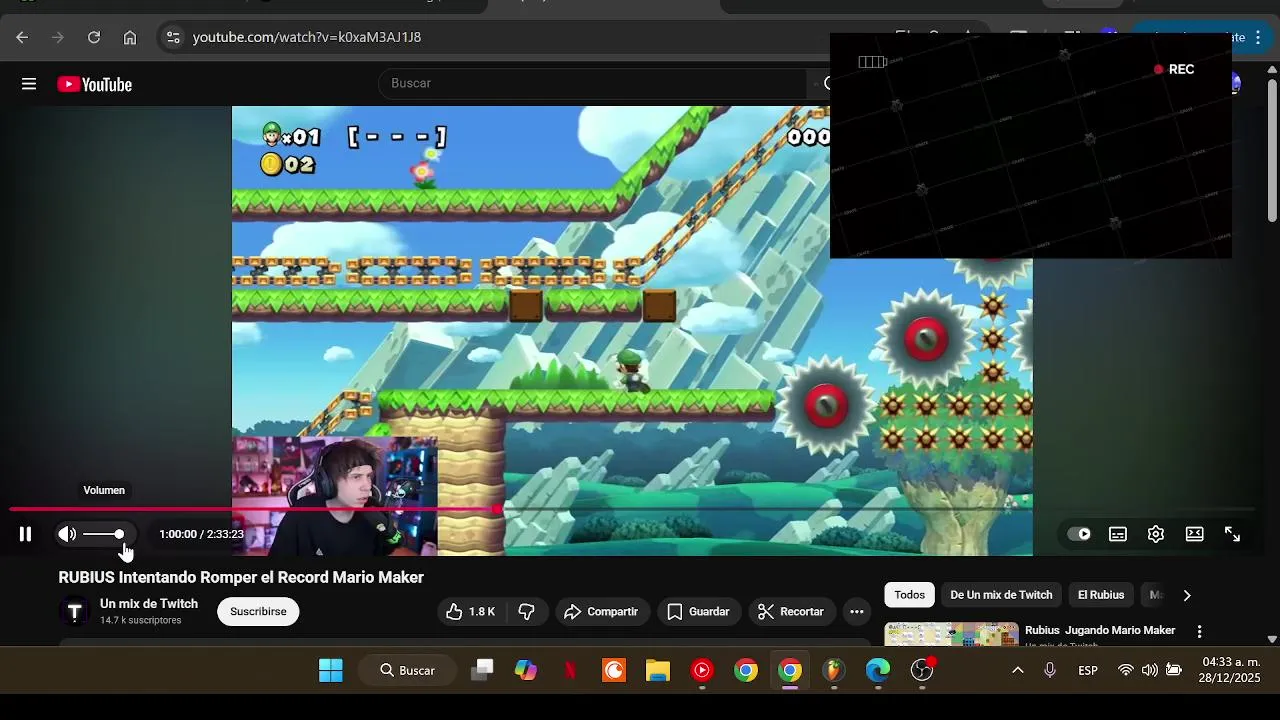Select the De Un mix de Twitch chip
Viewport: 1280px width, 720px height.
click(x=1001, y=595)
